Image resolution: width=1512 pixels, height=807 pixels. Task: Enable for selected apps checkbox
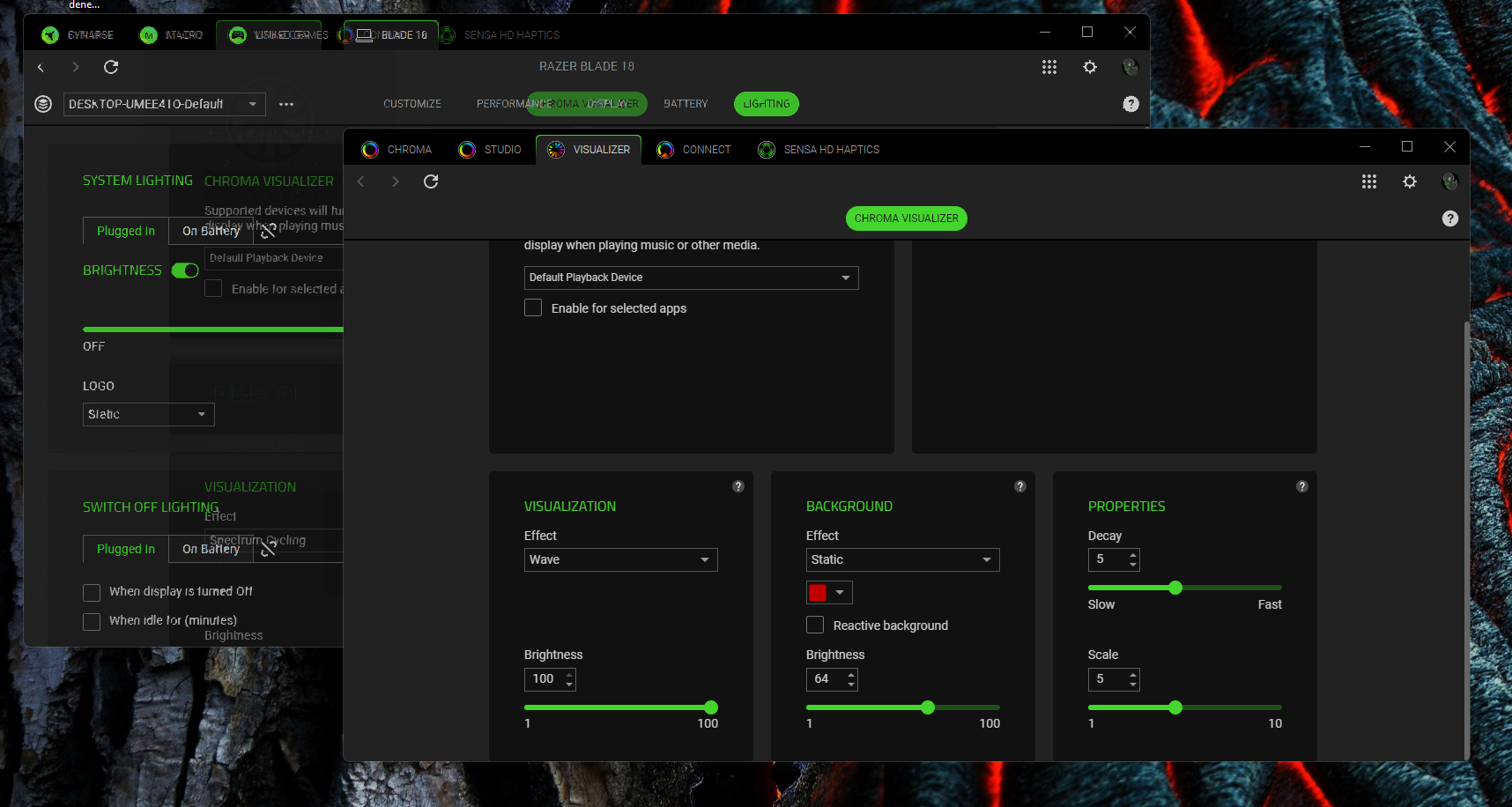point(533,307)
